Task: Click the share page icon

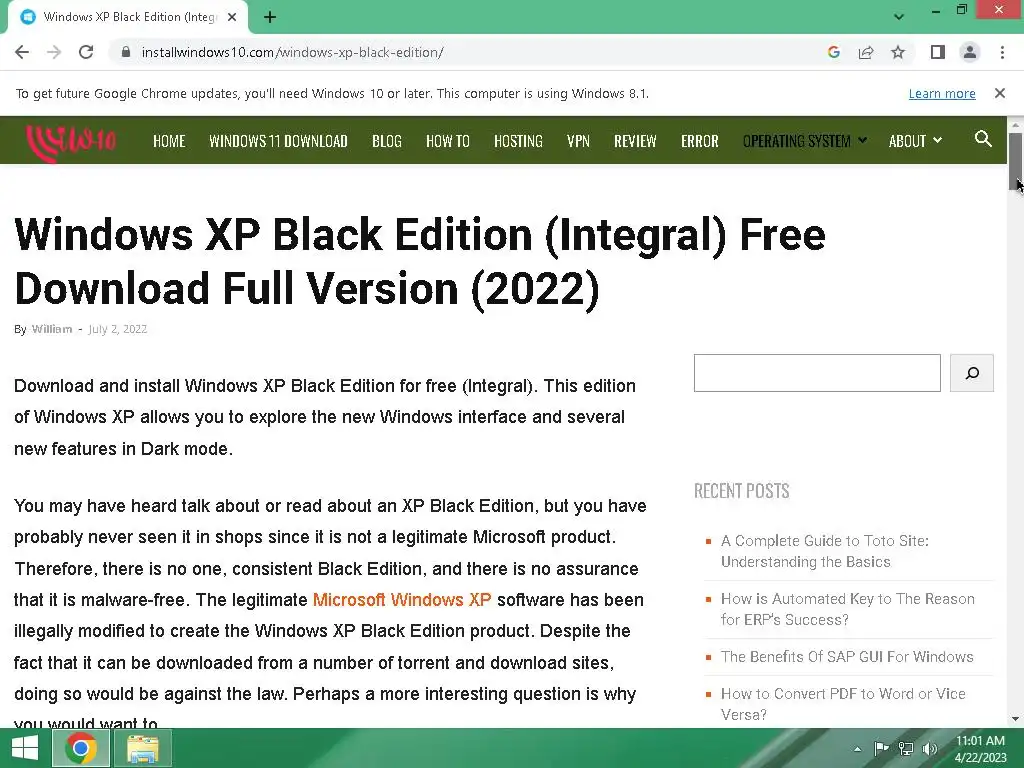Action: (x=866, y=52)
